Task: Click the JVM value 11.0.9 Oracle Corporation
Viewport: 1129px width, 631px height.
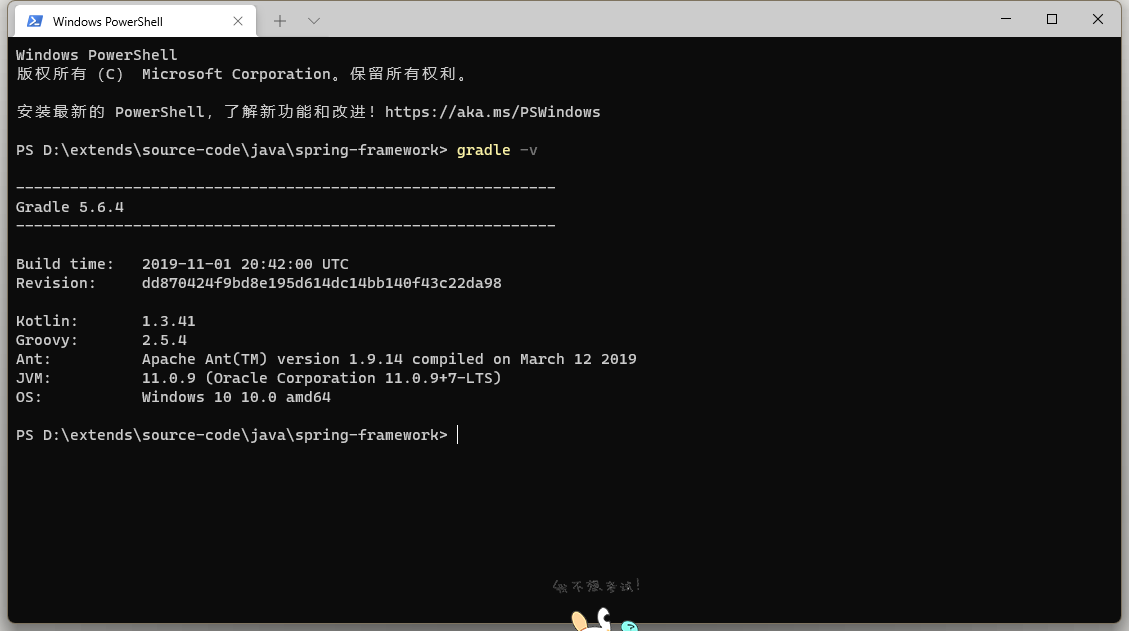Action: point(321,378)
